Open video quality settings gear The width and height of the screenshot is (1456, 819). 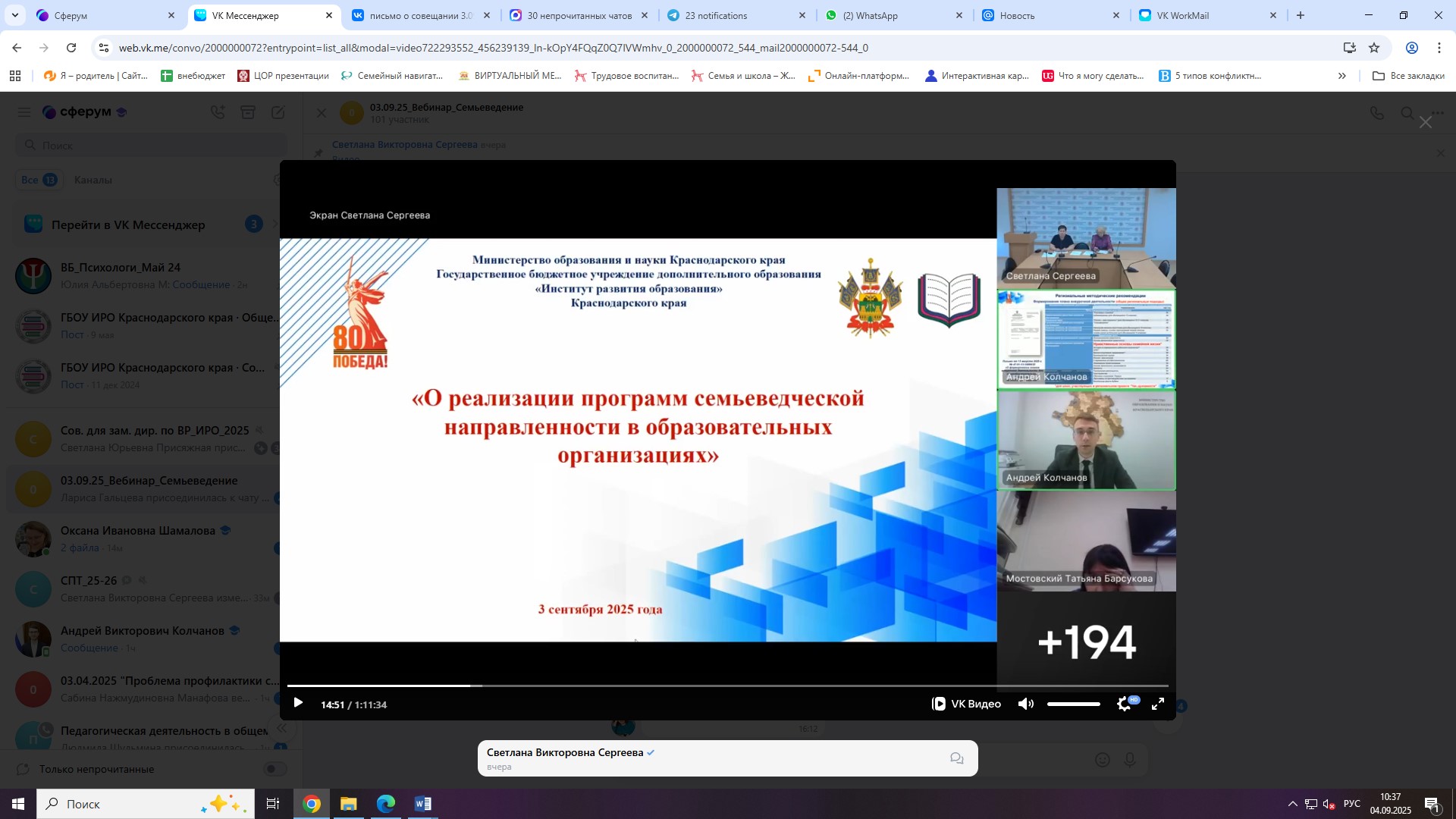[1125, 704]
